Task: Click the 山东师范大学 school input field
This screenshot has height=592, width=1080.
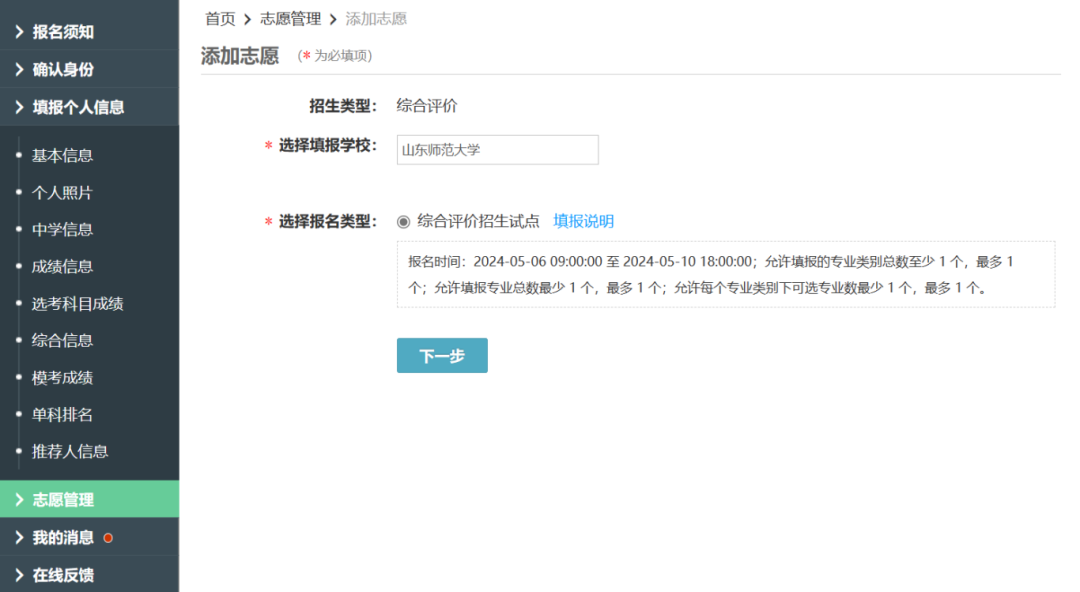Action: [497, 150]
